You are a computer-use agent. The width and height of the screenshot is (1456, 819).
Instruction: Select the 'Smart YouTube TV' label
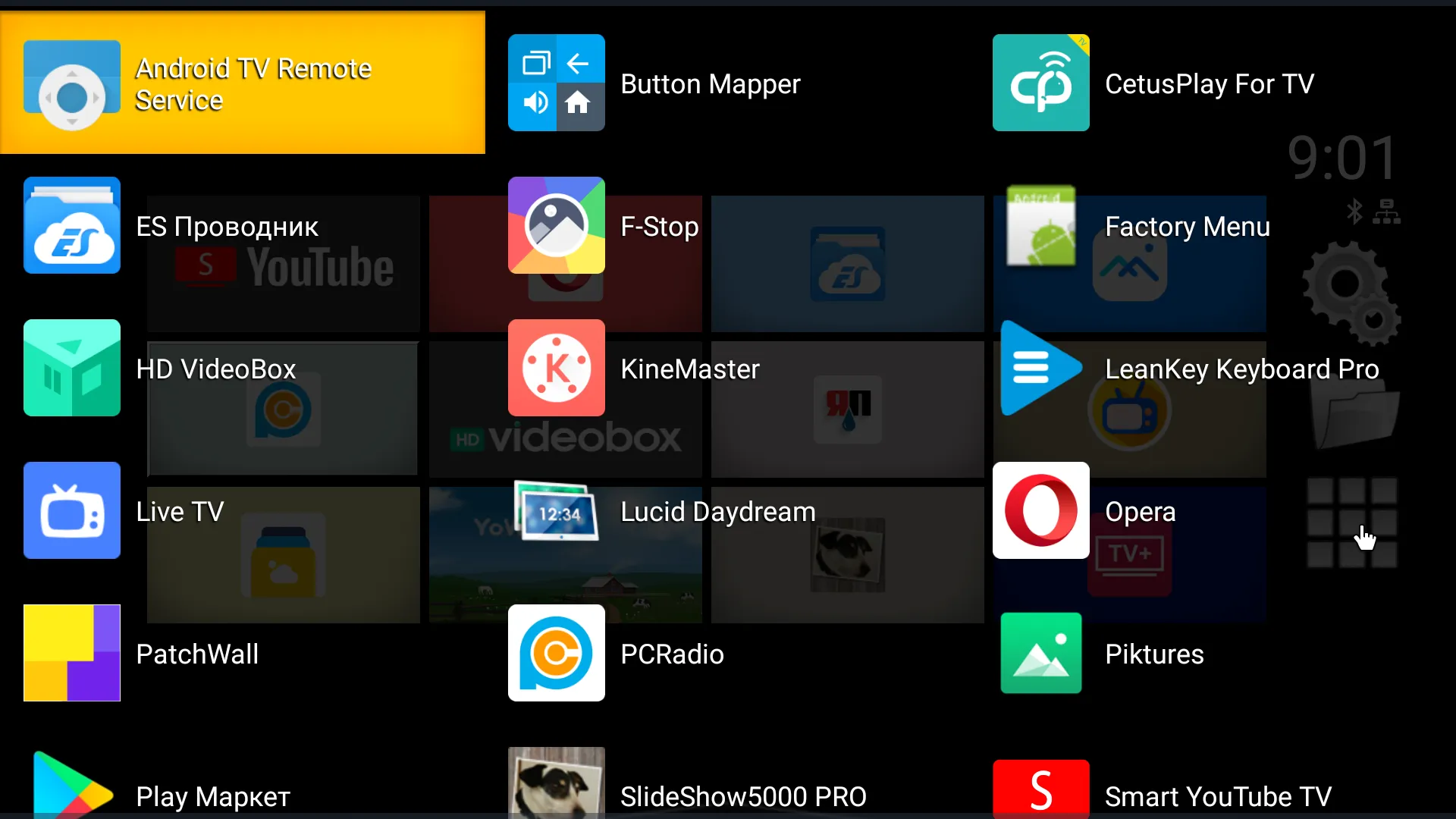1218,797
